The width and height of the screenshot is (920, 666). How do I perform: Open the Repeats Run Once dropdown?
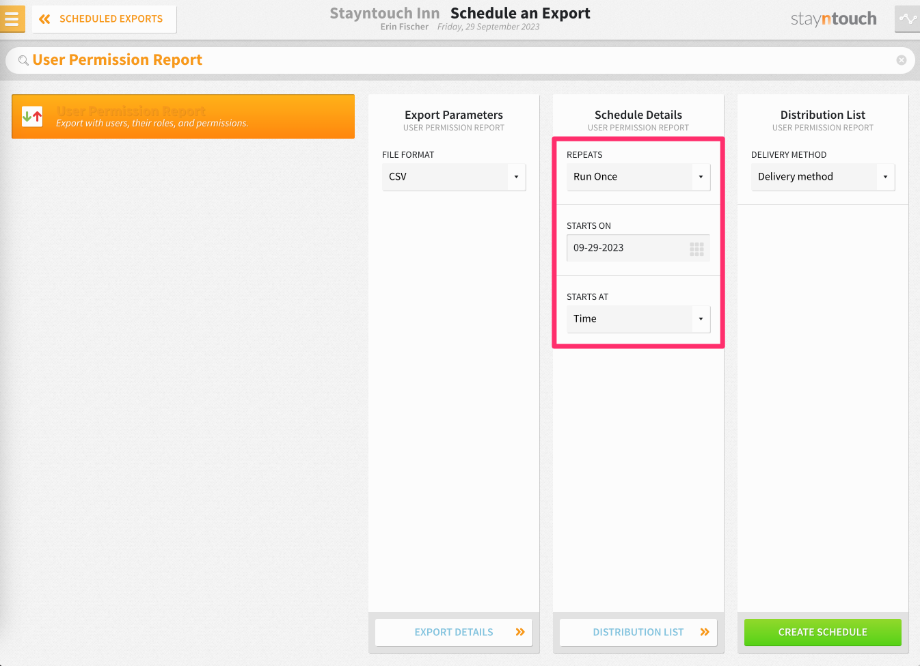click(x=638, y=177)
